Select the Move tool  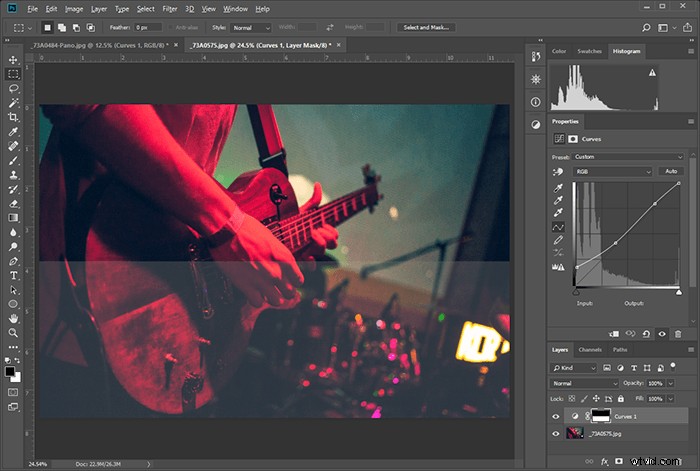coord(13,60)
